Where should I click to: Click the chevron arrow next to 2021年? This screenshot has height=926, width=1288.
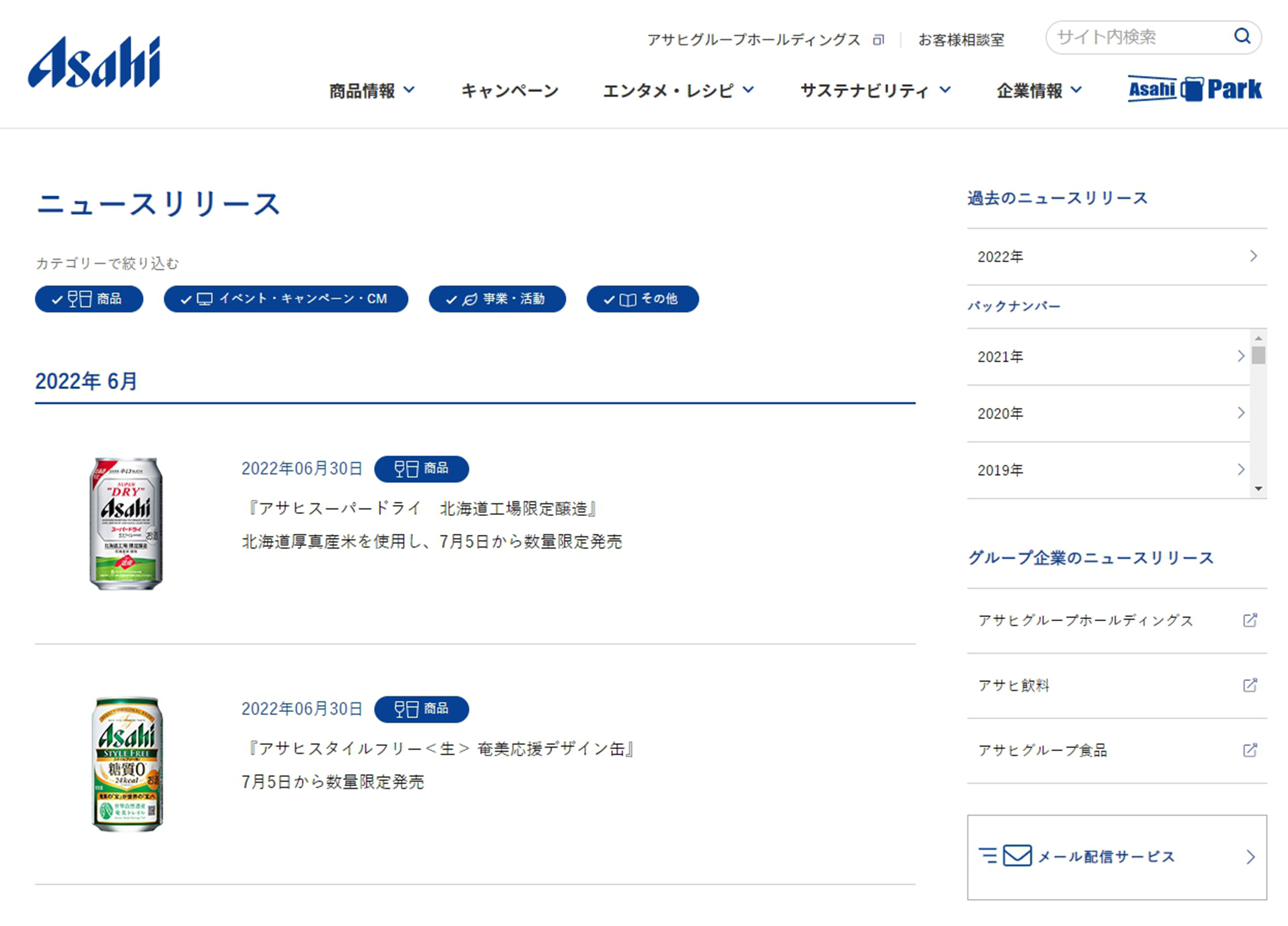[x=1241, y=356]
